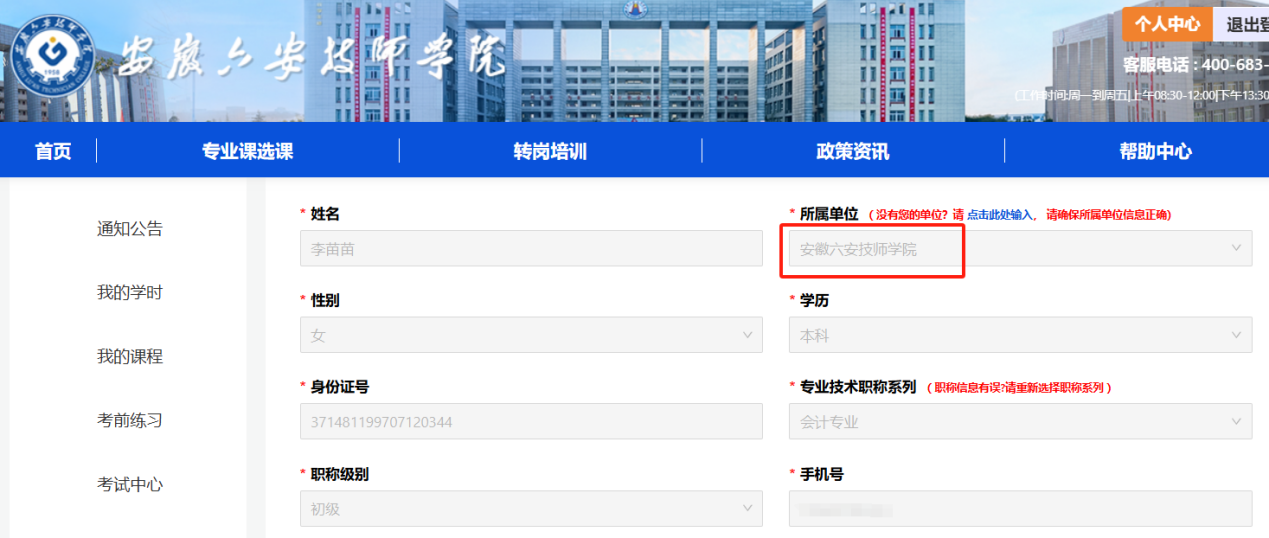Click the college logo emblem

(x=54, y=55)
